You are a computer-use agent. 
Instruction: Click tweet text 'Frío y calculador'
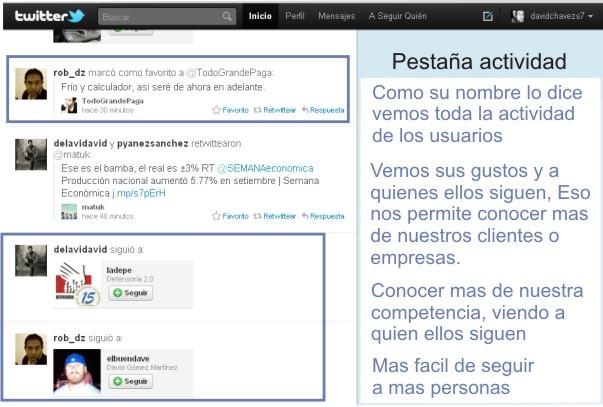click(163, 87)
